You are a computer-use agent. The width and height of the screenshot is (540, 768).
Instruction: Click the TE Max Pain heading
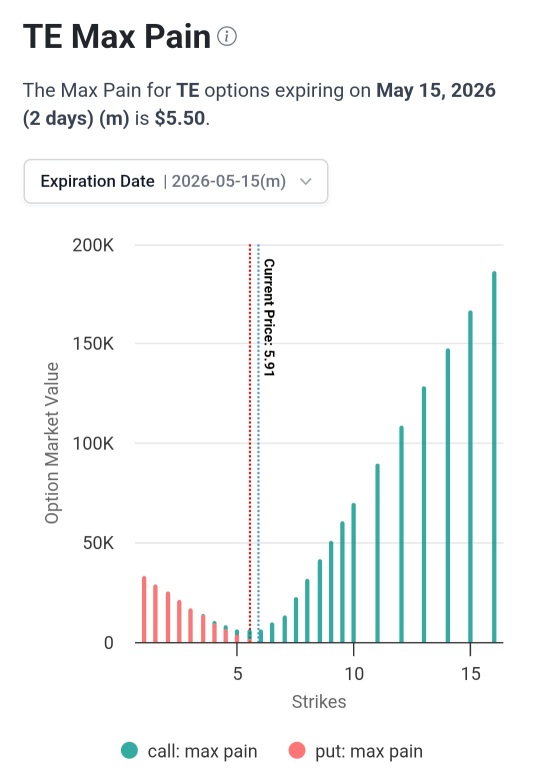pyautogui.click(x=117, y=36)
